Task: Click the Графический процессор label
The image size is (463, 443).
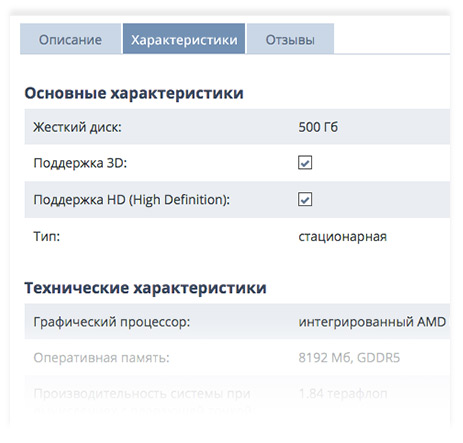Action: coord(112,322)
